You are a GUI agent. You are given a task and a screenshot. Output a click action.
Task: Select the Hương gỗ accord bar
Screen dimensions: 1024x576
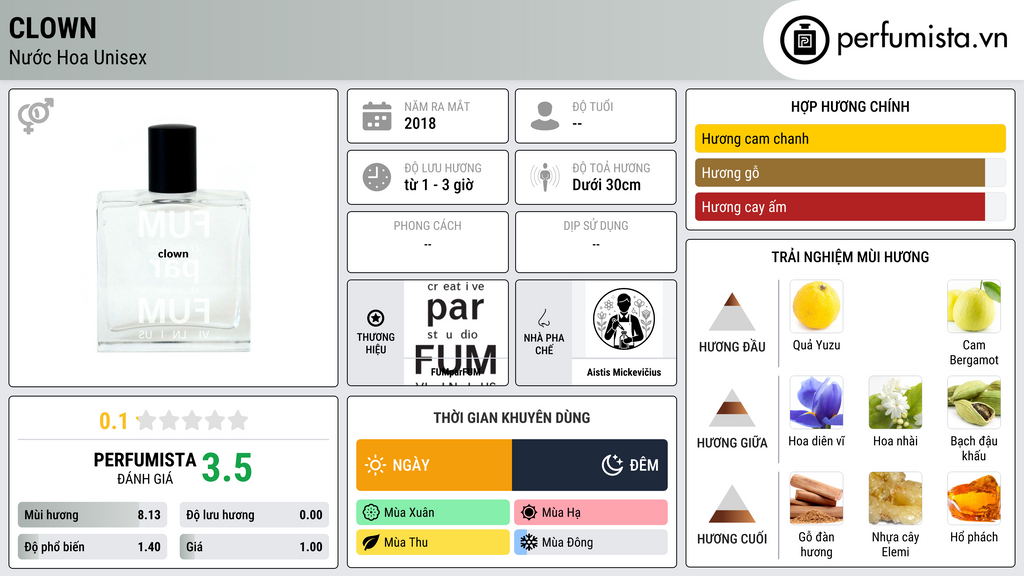point(850,173)
